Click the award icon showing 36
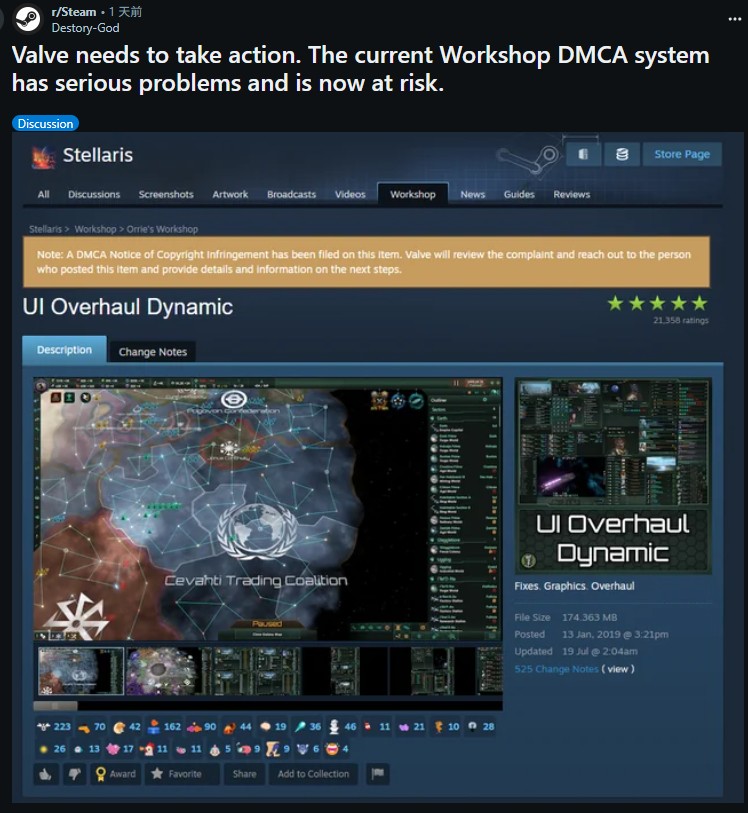This screenshot has width=748, height=813. pyautogui.click(x=300, y=727)
